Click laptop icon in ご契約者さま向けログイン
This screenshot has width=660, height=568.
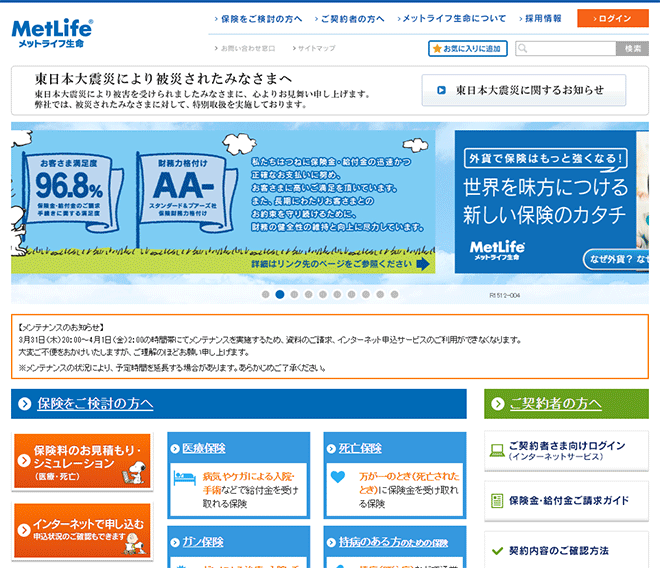497,451
